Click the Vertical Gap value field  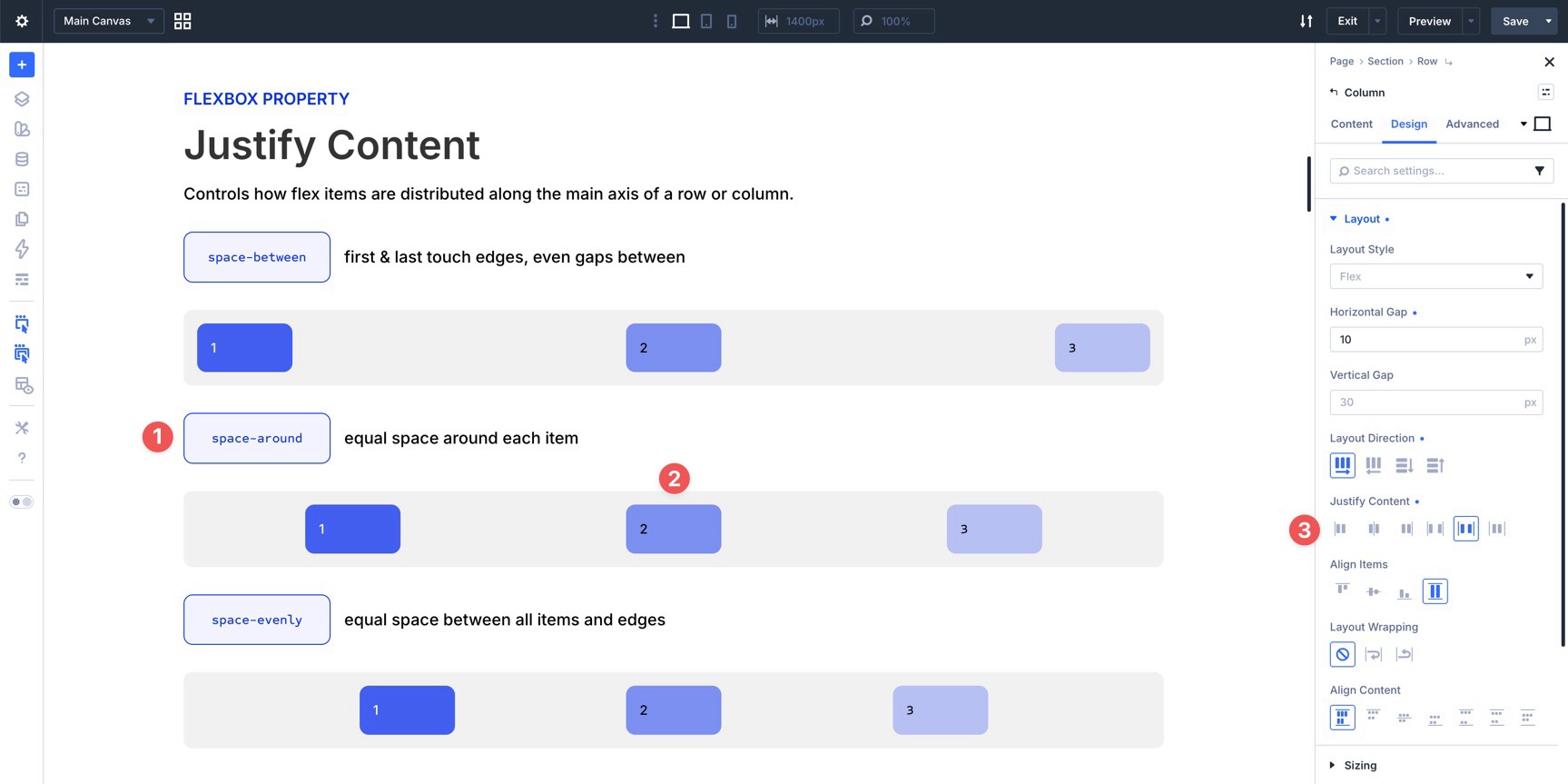(x=1435, y=402)
